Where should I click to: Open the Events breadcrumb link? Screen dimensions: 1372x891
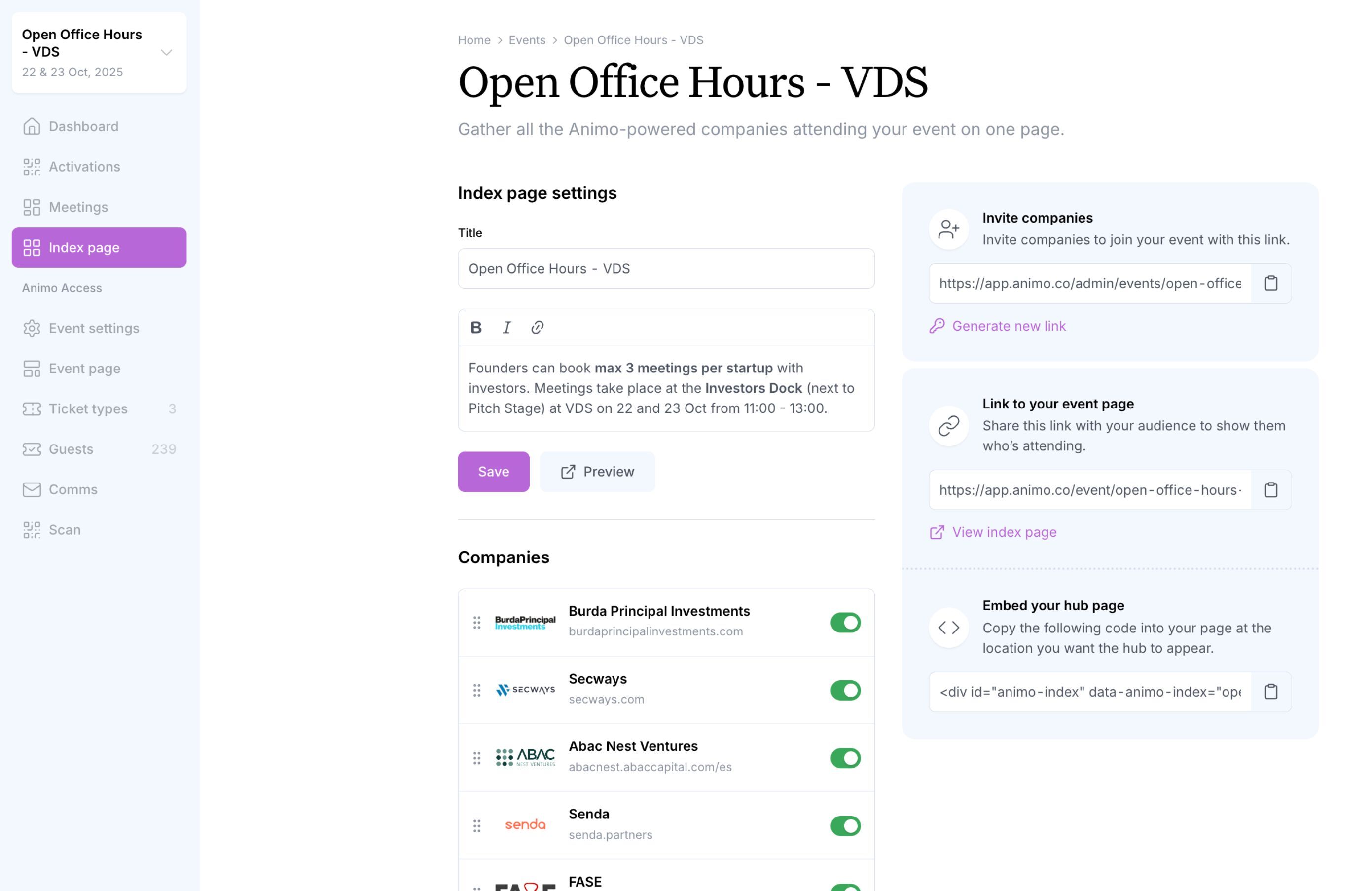coord(526,40)
